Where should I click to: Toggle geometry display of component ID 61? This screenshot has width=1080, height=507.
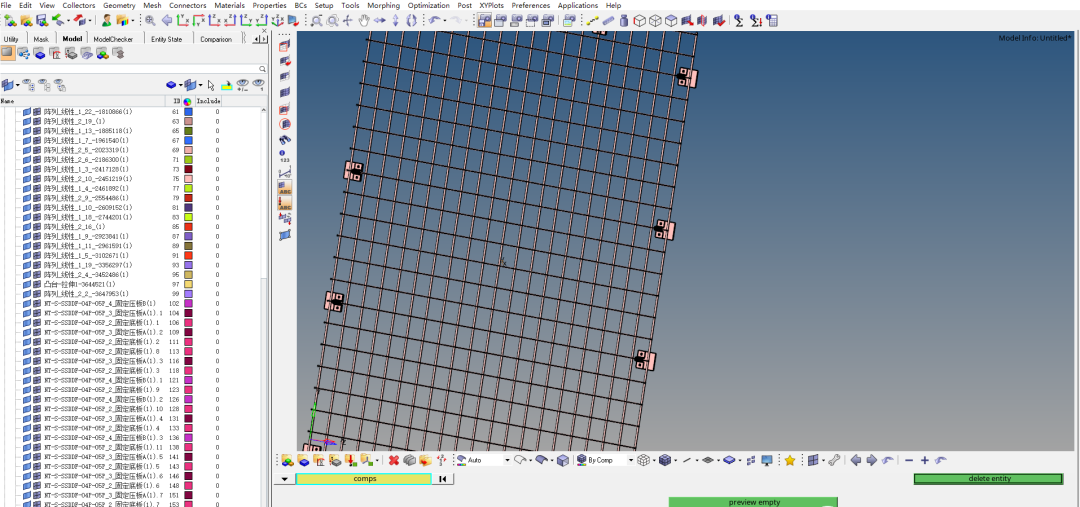[27, 112]
